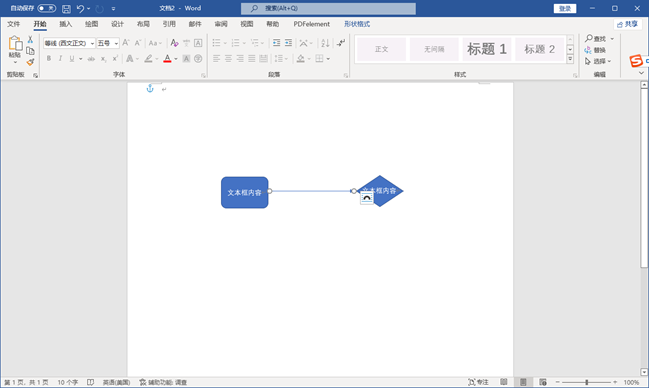Toggle the Focus mode in status bar
Screen dimensions: 649x388
tap(478, 382)
